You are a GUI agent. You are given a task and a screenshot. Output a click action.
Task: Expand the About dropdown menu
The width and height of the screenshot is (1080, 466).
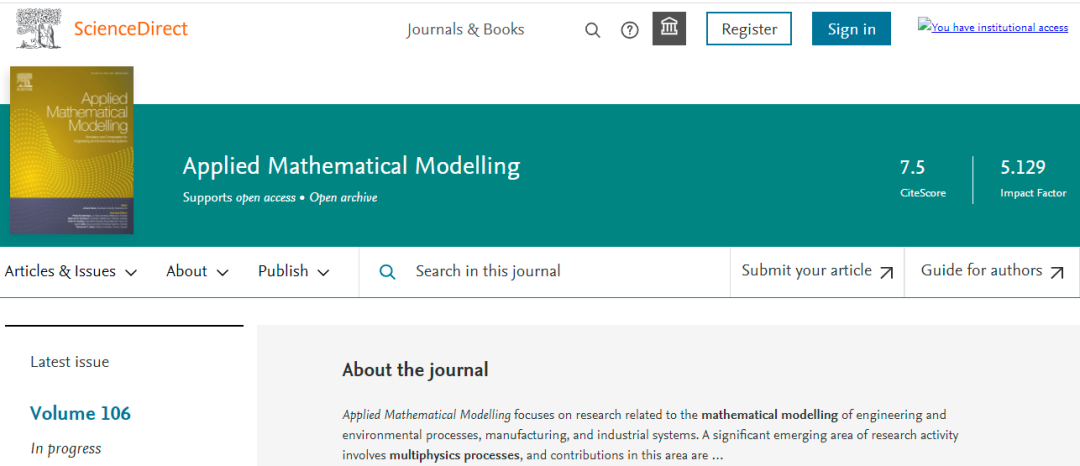click(x=197, y=272)
